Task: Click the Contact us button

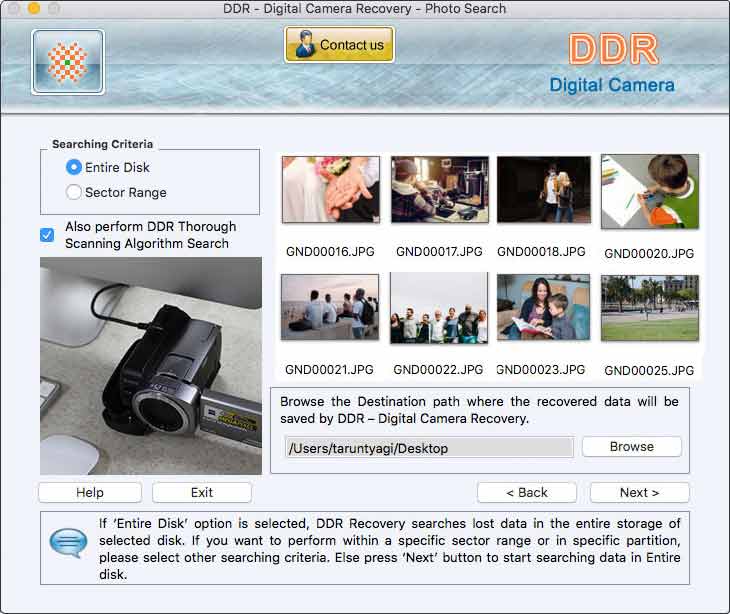Action: [339, 45]
